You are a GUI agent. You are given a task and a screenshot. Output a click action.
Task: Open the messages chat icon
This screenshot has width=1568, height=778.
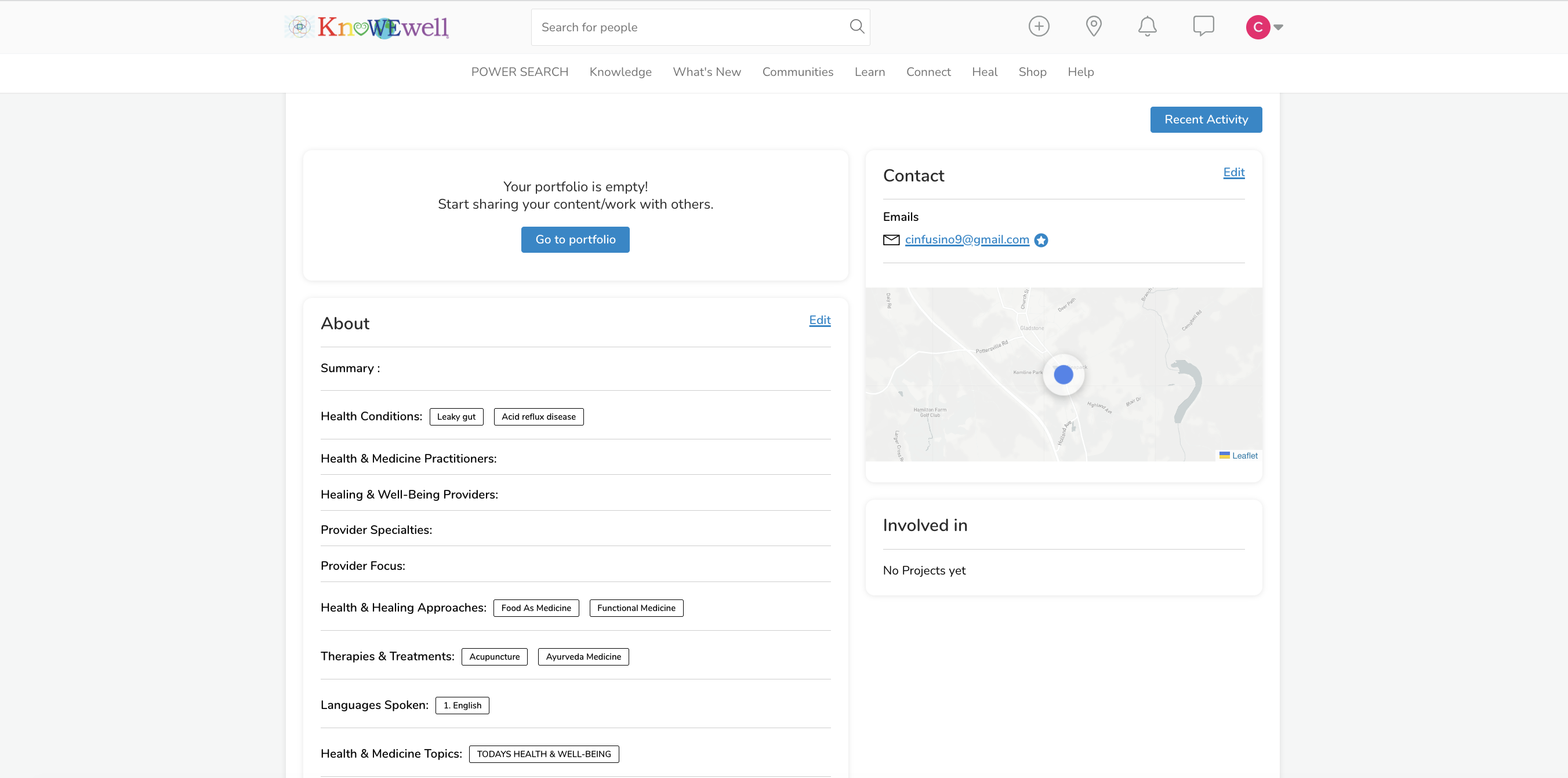coord(1203,27)
